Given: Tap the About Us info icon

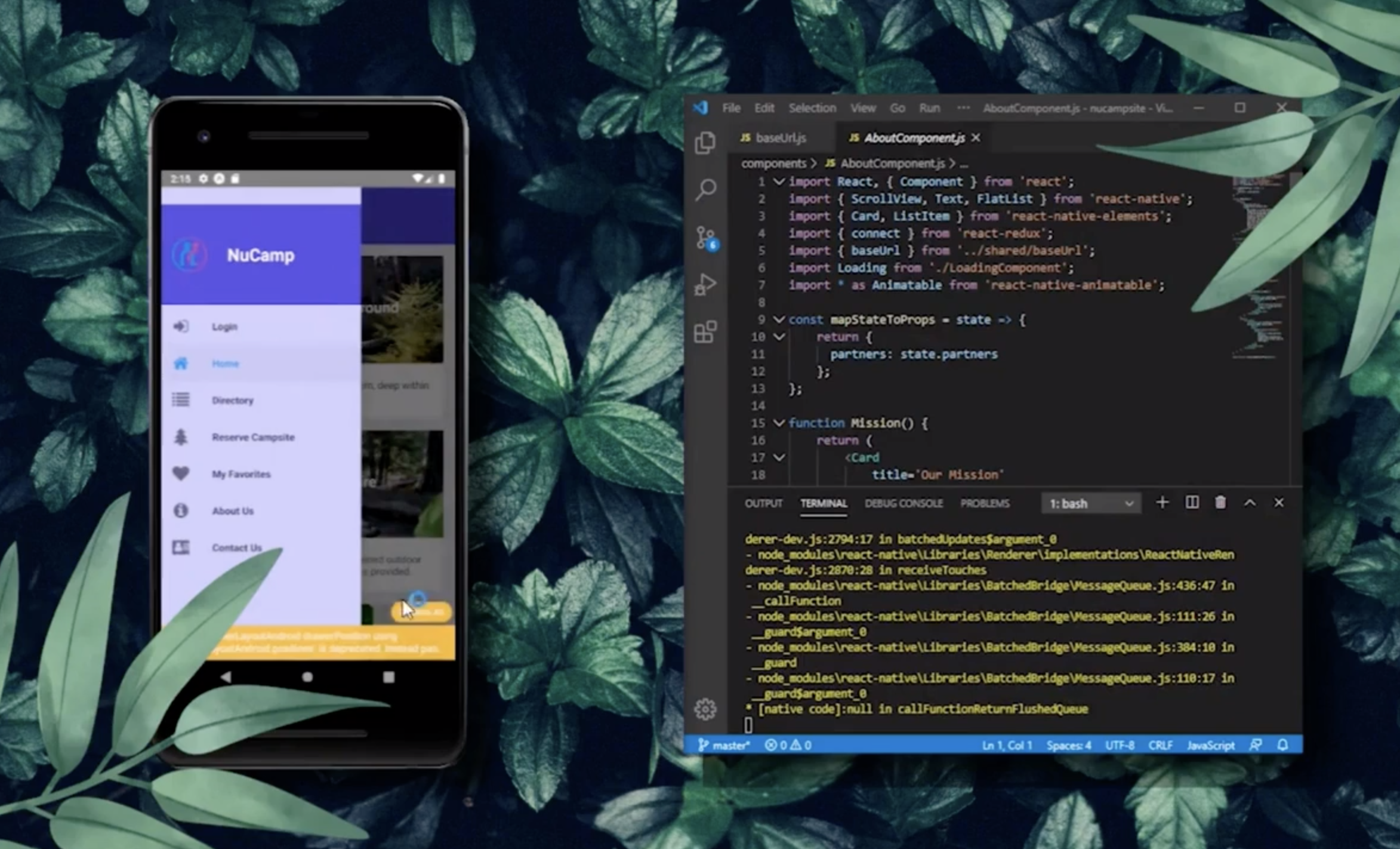Looking at the screenshot, I should 181,510.
